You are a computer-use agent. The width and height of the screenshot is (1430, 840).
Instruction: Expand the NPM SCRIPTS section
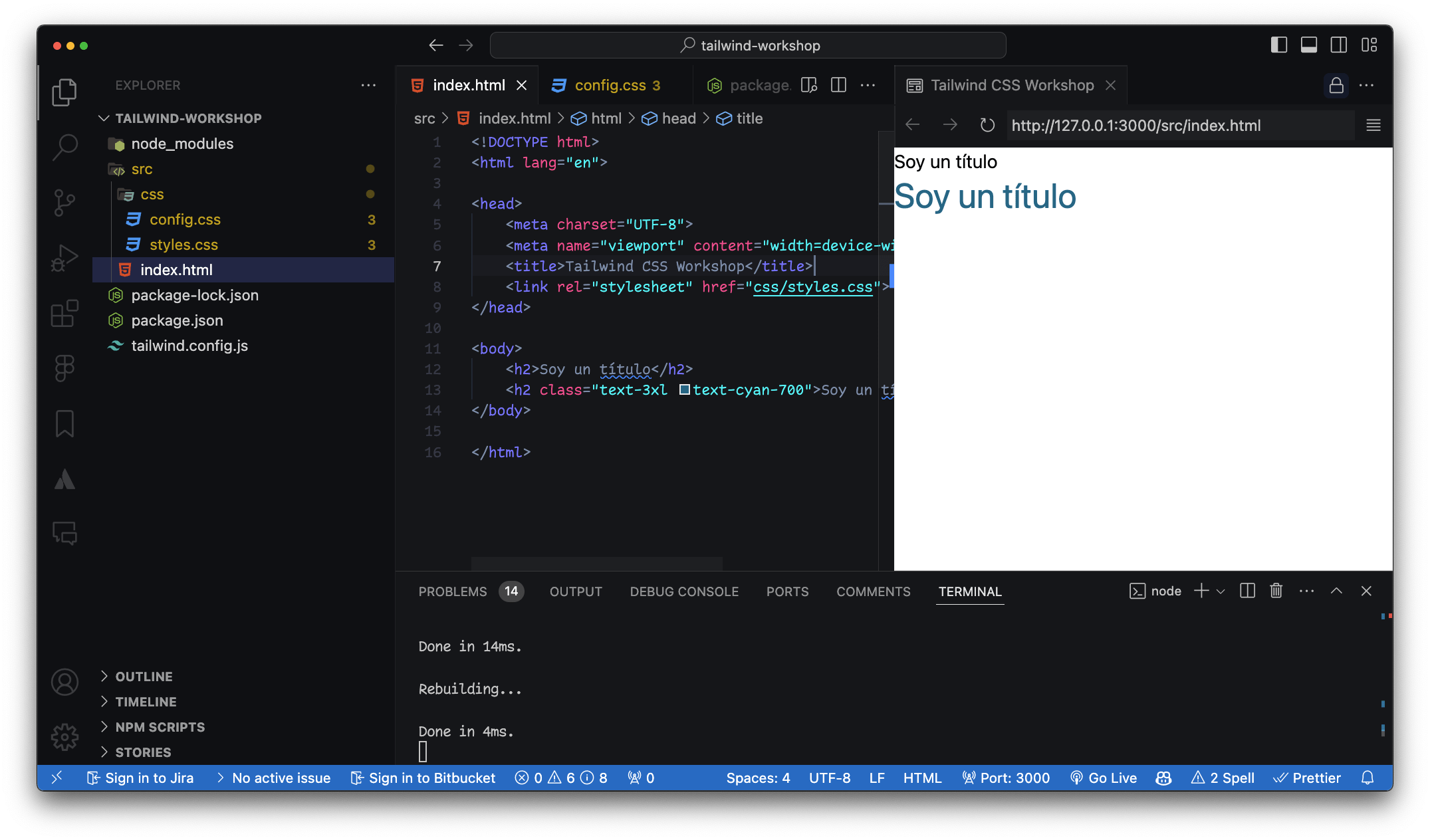point(160,726)
